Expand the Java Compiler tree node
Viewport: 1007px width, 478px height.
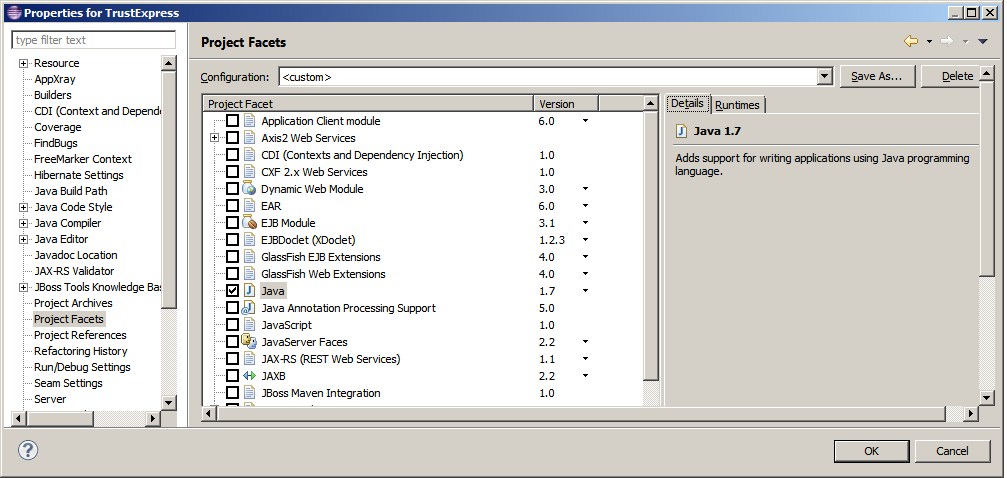click(x=24, y=223)
